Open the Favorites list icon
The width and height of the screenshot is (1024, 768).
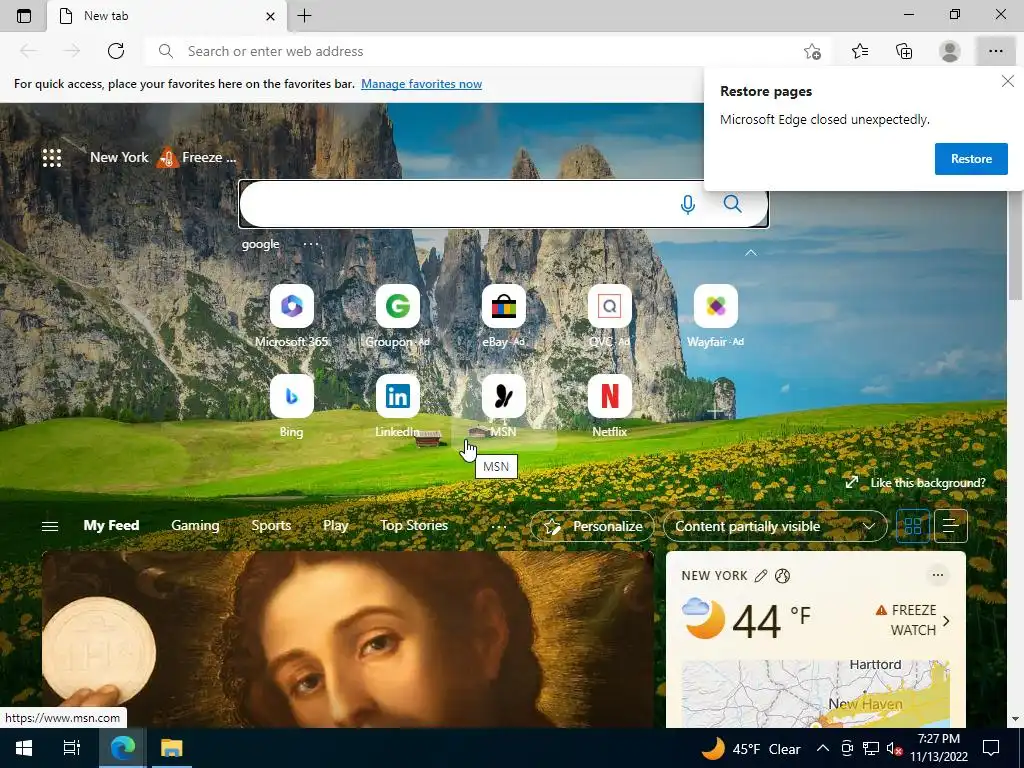coord(860,51)
